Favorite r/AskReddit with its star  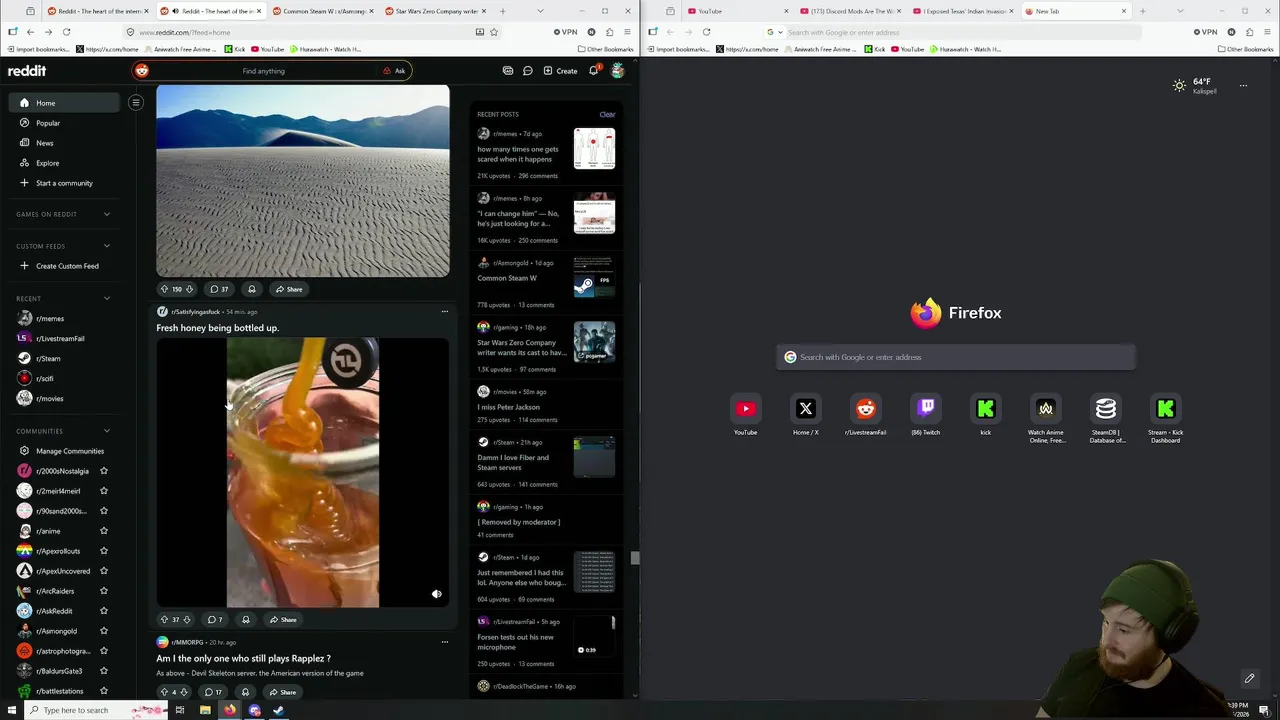pos(104,611)
